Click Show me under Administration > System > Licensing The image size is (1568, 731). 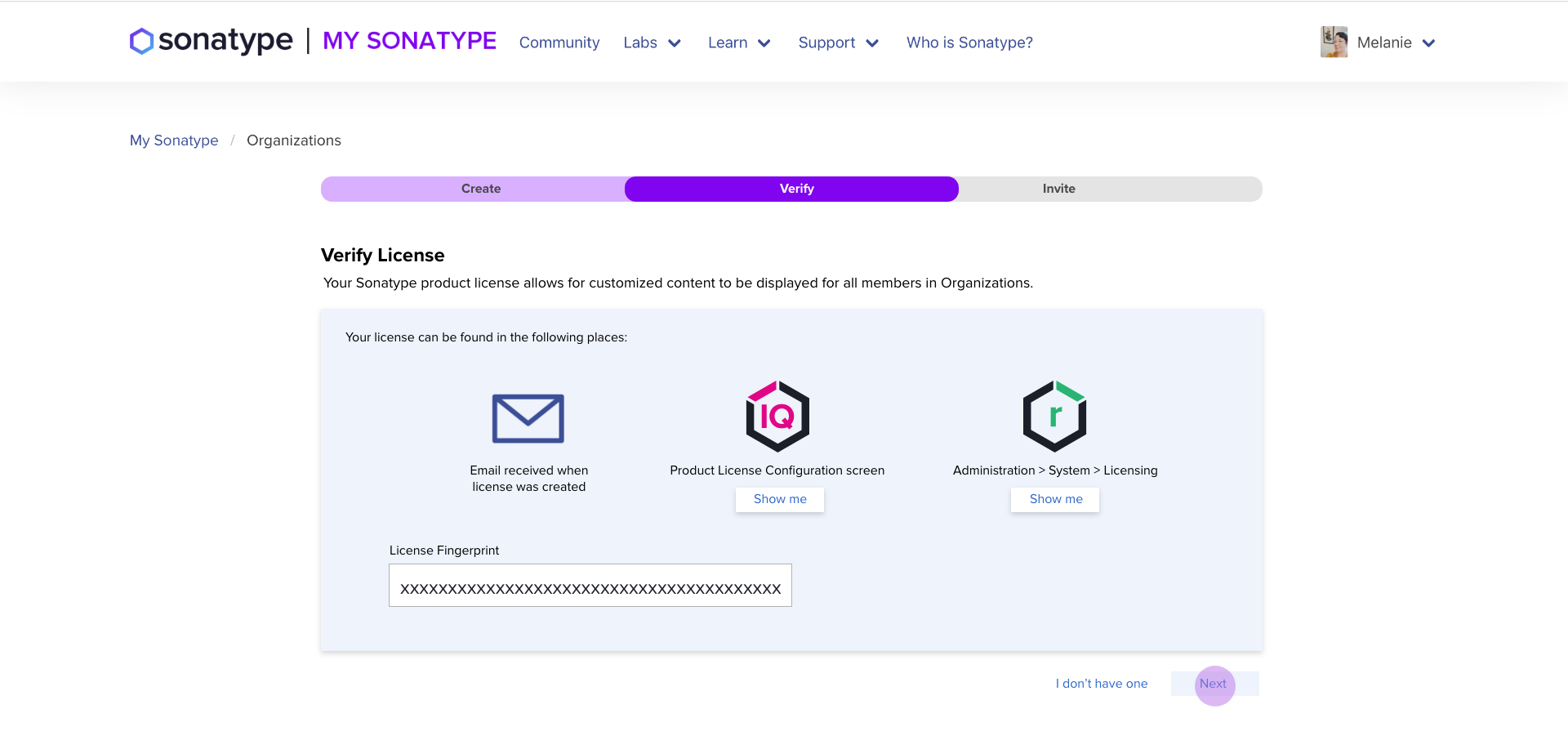pos(1055,499)
